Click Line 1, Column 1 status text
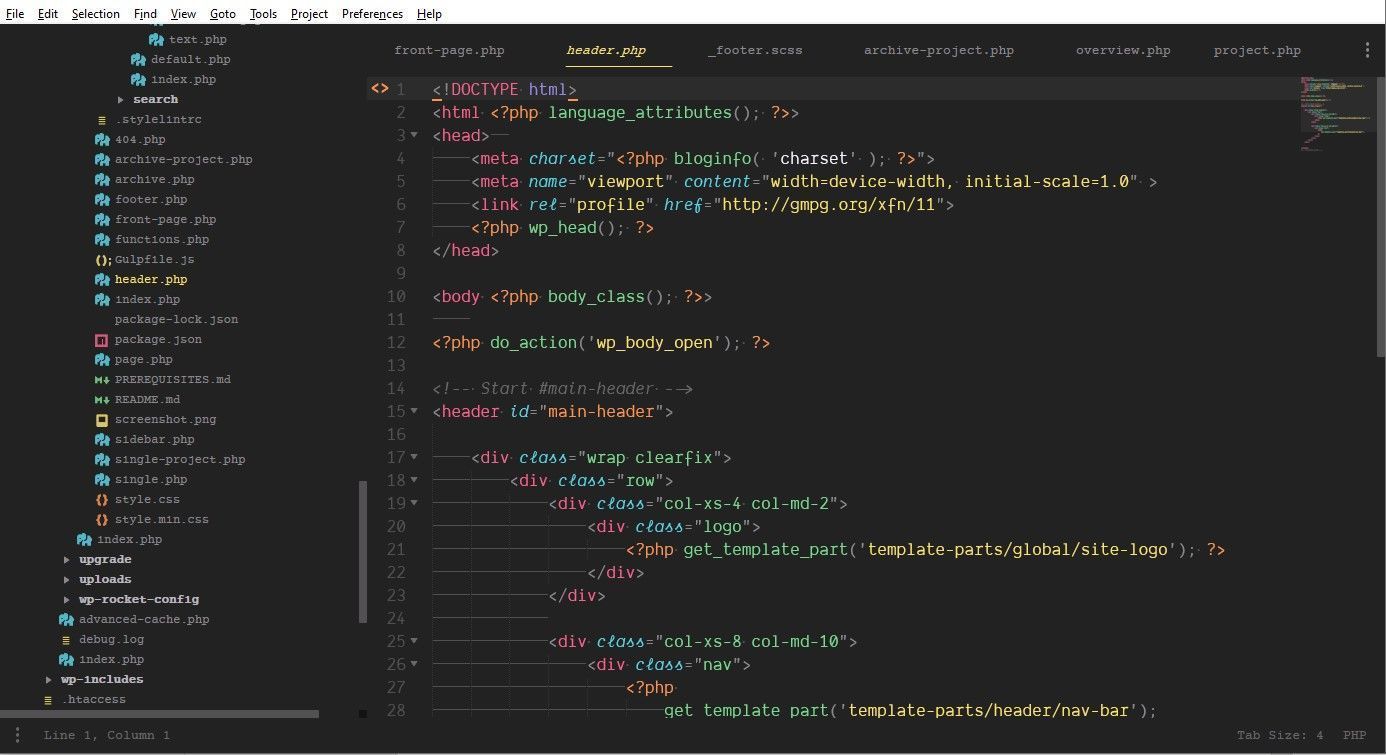The image size is (1386, 755). 107,735
